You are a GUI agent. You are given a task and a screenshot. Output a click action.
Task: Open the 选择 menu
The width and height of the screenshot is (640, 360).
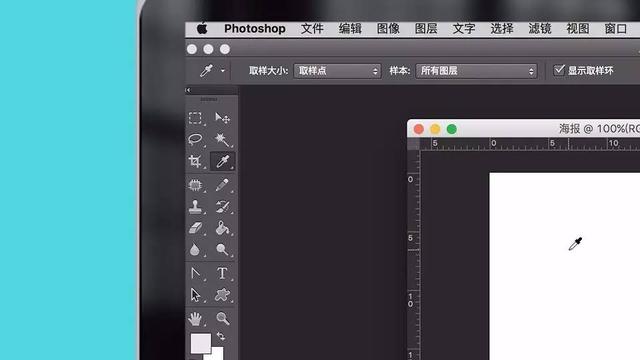[502, 29]
